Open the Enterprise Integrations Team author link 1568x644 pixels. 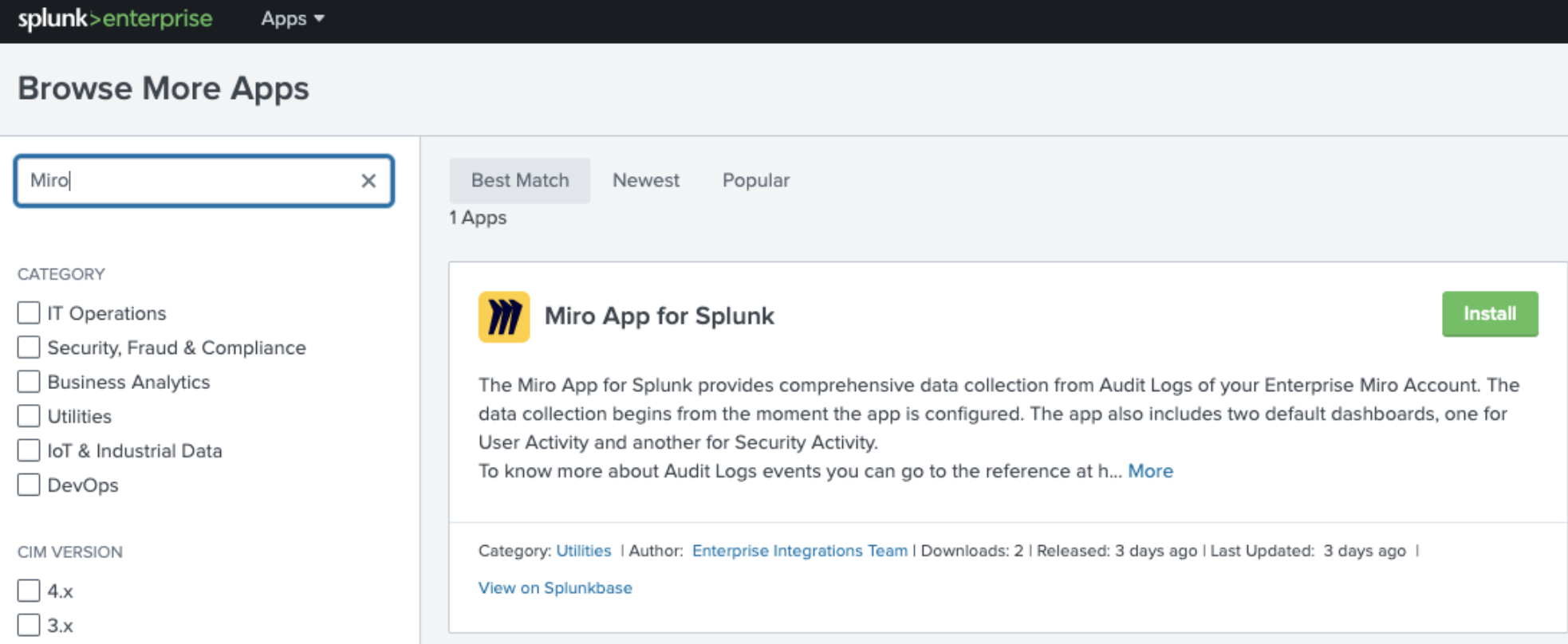799,551
